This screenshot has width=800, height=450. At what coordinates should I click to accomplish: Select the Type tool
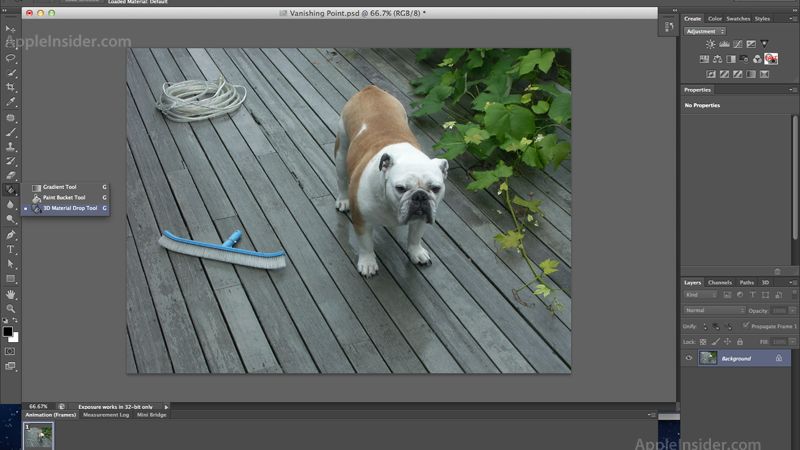point(10,249)
